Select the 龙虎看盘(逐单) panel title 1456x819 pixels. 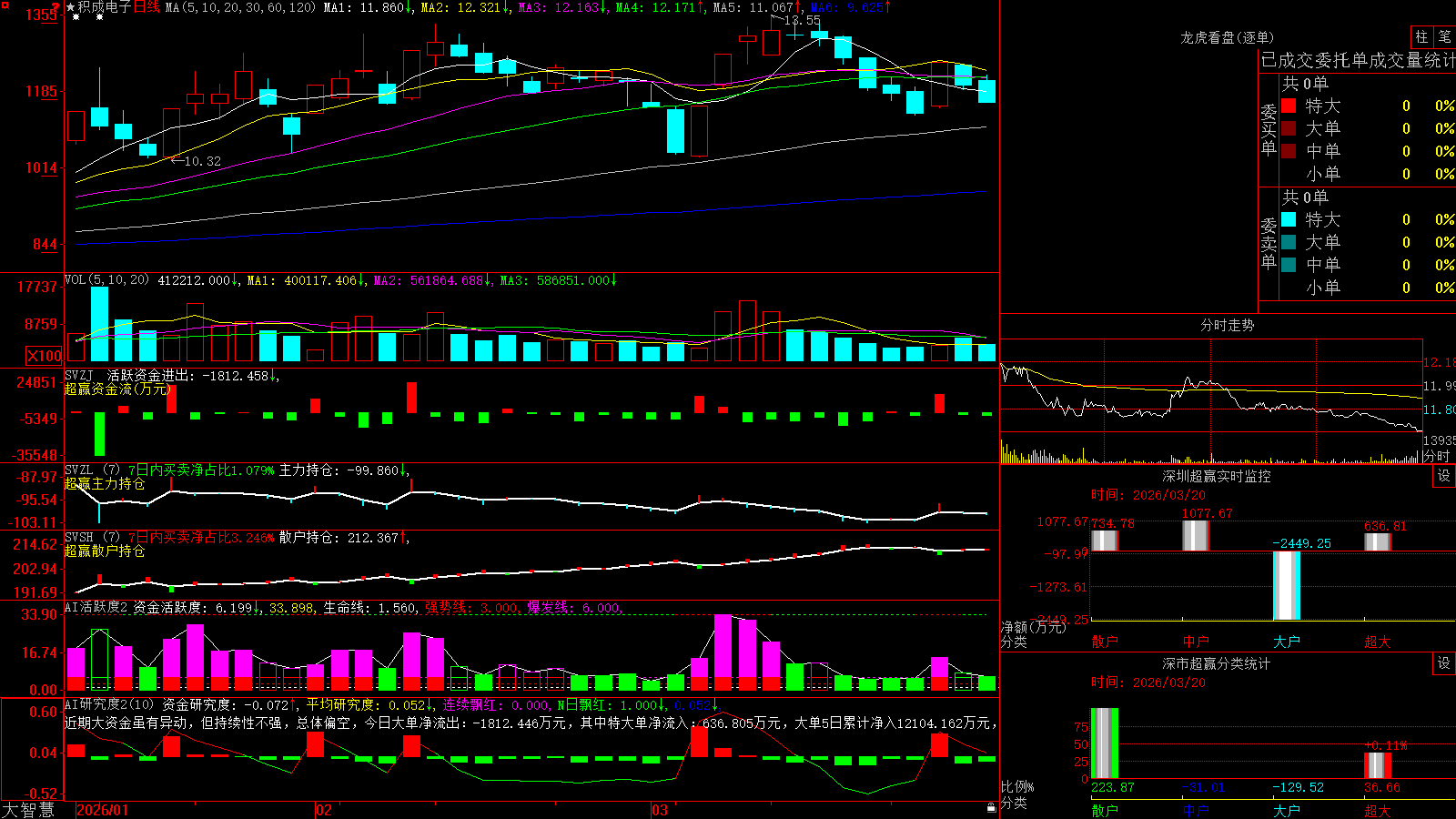click(x=1227, y=37)
